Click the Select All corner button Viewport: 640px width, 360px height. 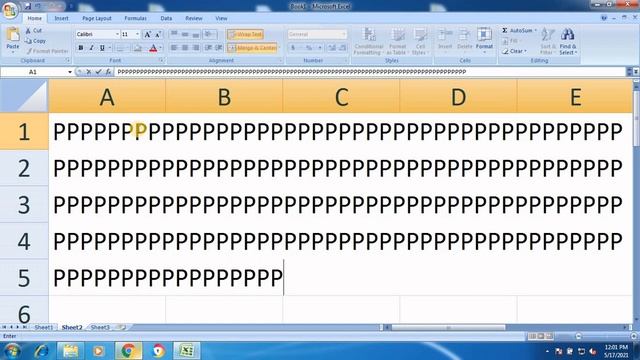pyautogui.click(x=24, y=96)
